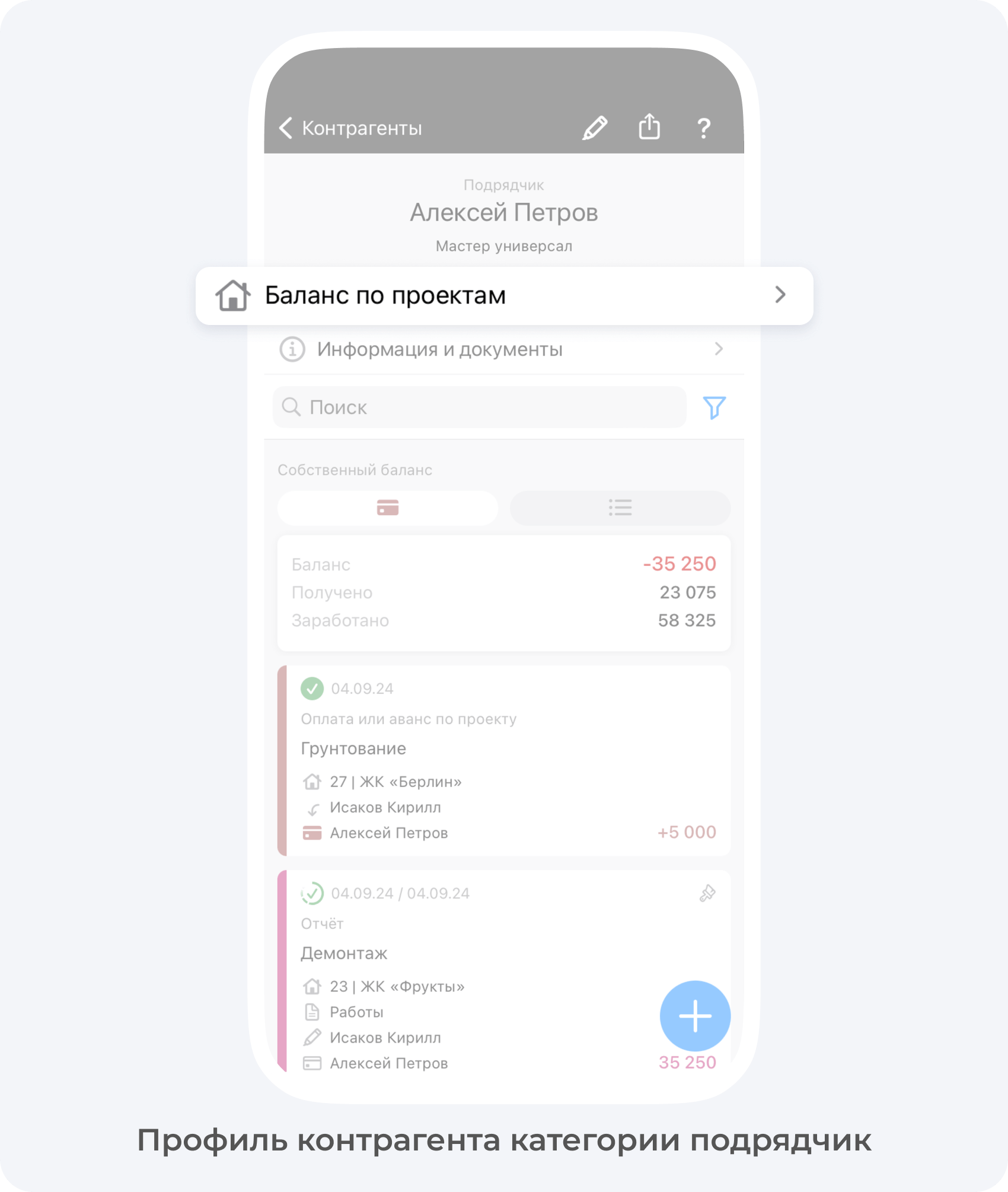Open the filter funnel icon beside search
Viewport: 1008px width, 1192px height.
point(714,407)
